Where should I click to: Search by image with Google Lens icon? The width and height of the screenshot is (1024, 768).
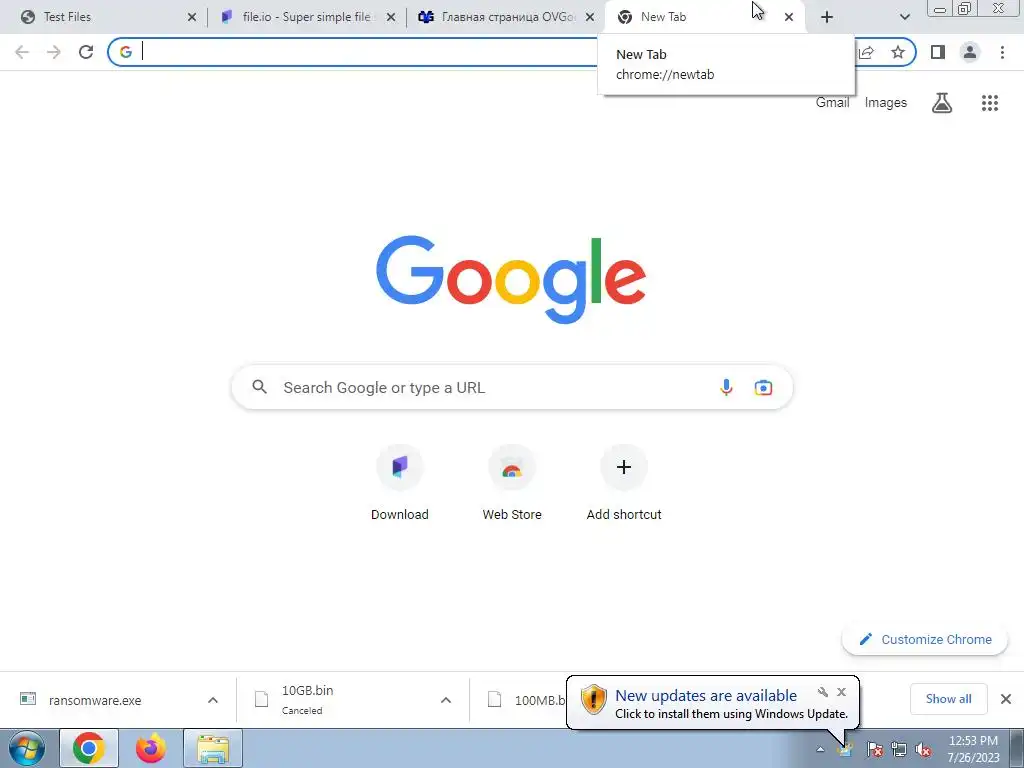coord(763,387)
